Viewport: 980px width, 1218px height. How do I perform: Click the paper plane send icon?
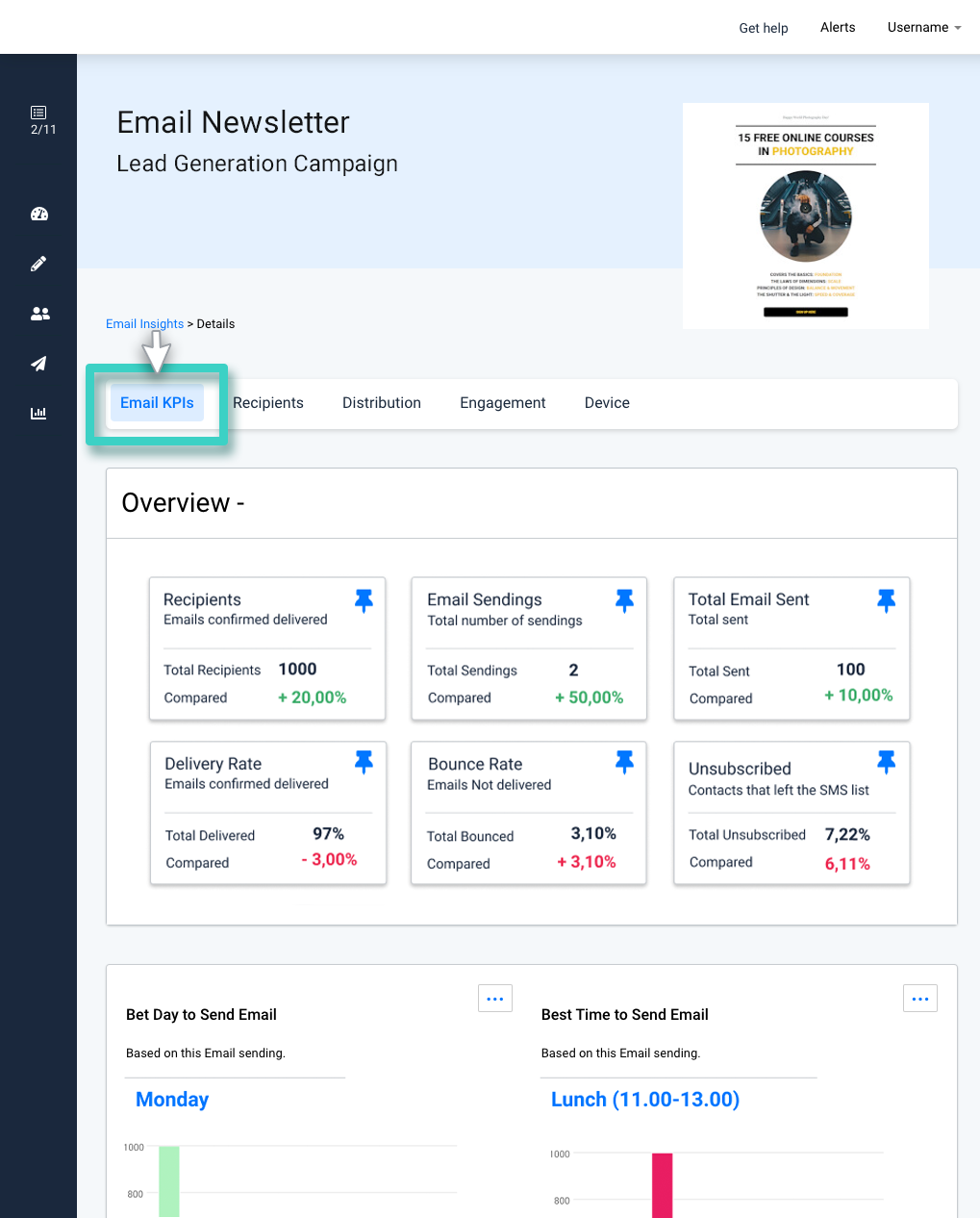pyautogui.click(x=38, y=364)
